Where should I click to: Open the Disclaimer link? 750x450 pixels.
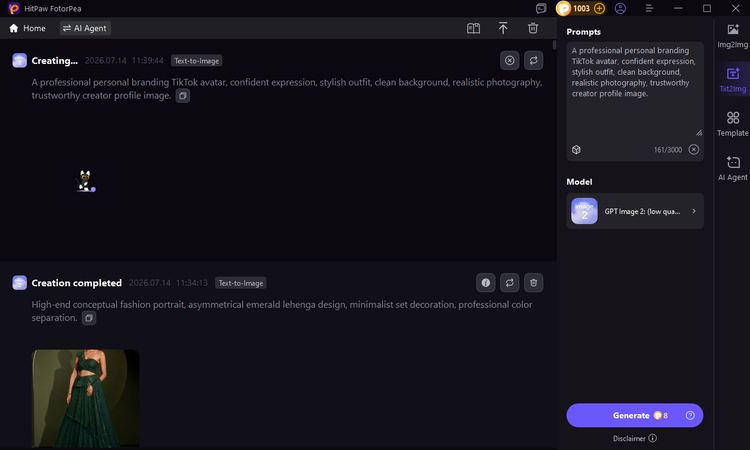point(635,438)
